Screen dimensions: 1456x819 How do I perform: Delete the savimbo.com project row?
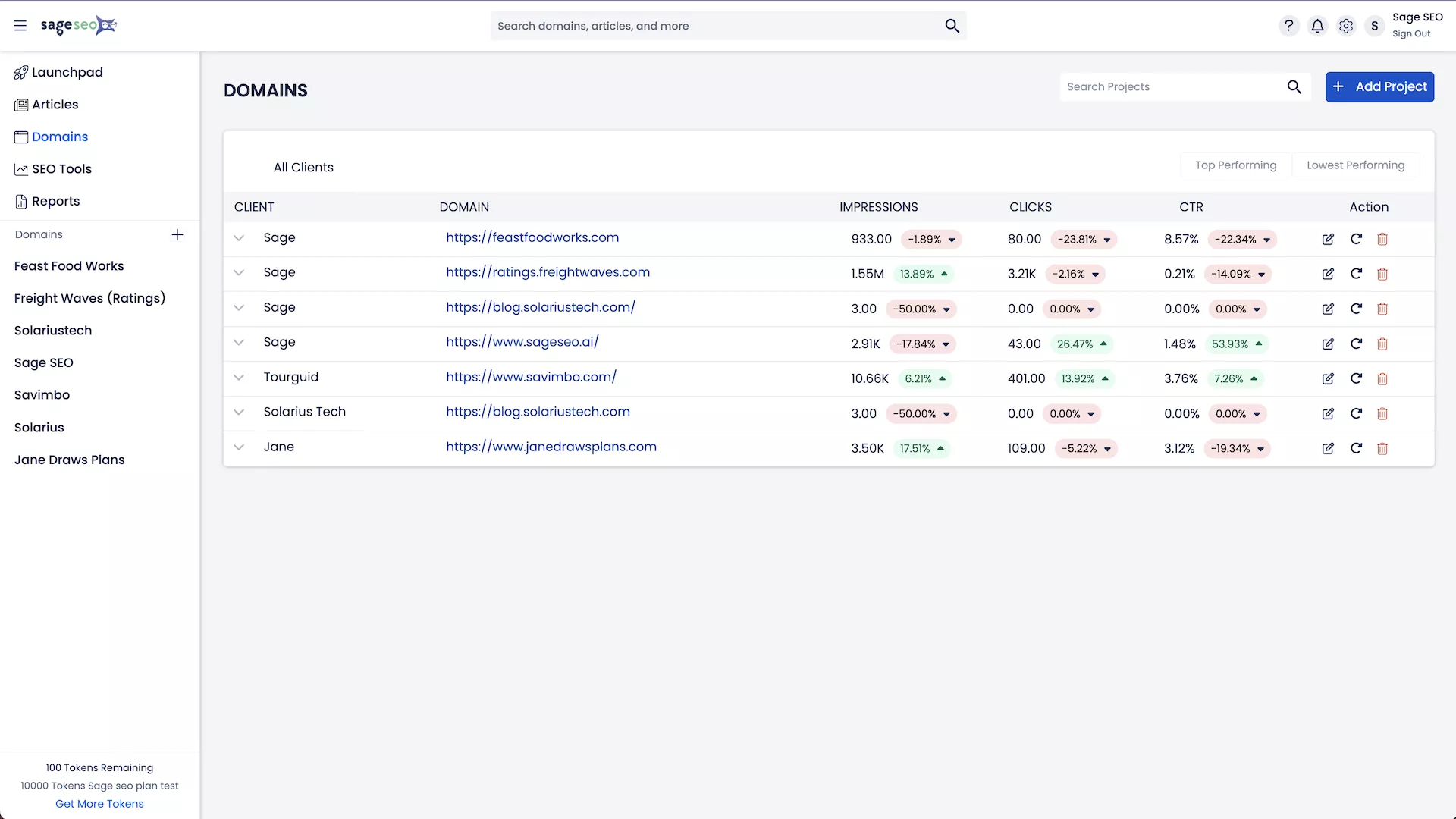click(x=1382, y=379)
